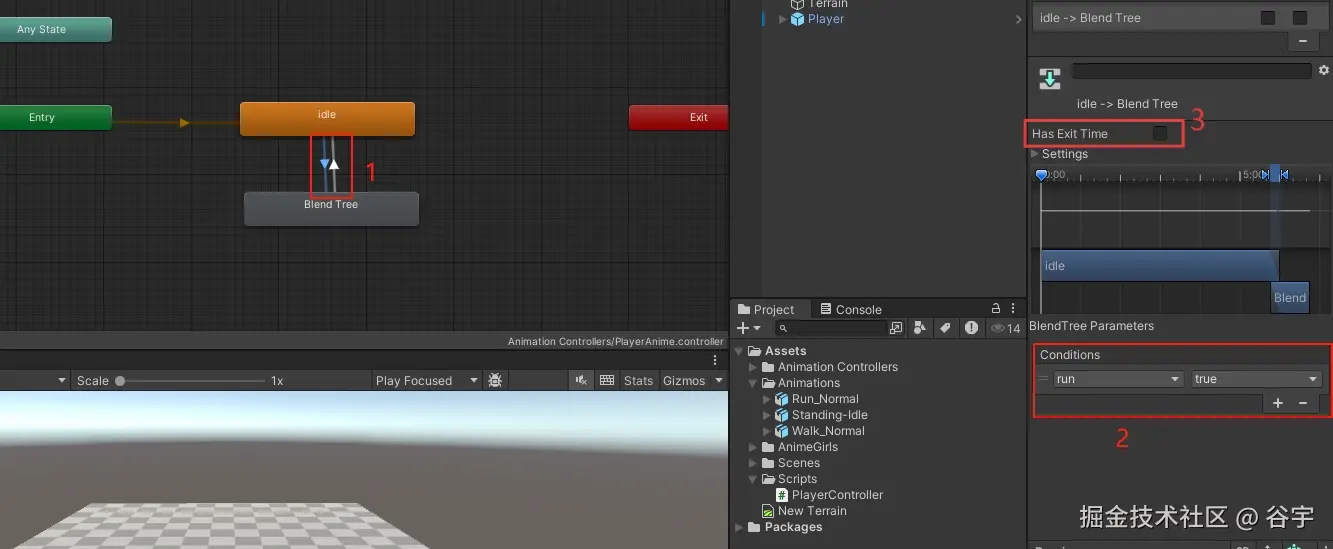This screenshot has height=549, width=1333.
Task: Click the open-in-new-window search icon
Action: 896,328
